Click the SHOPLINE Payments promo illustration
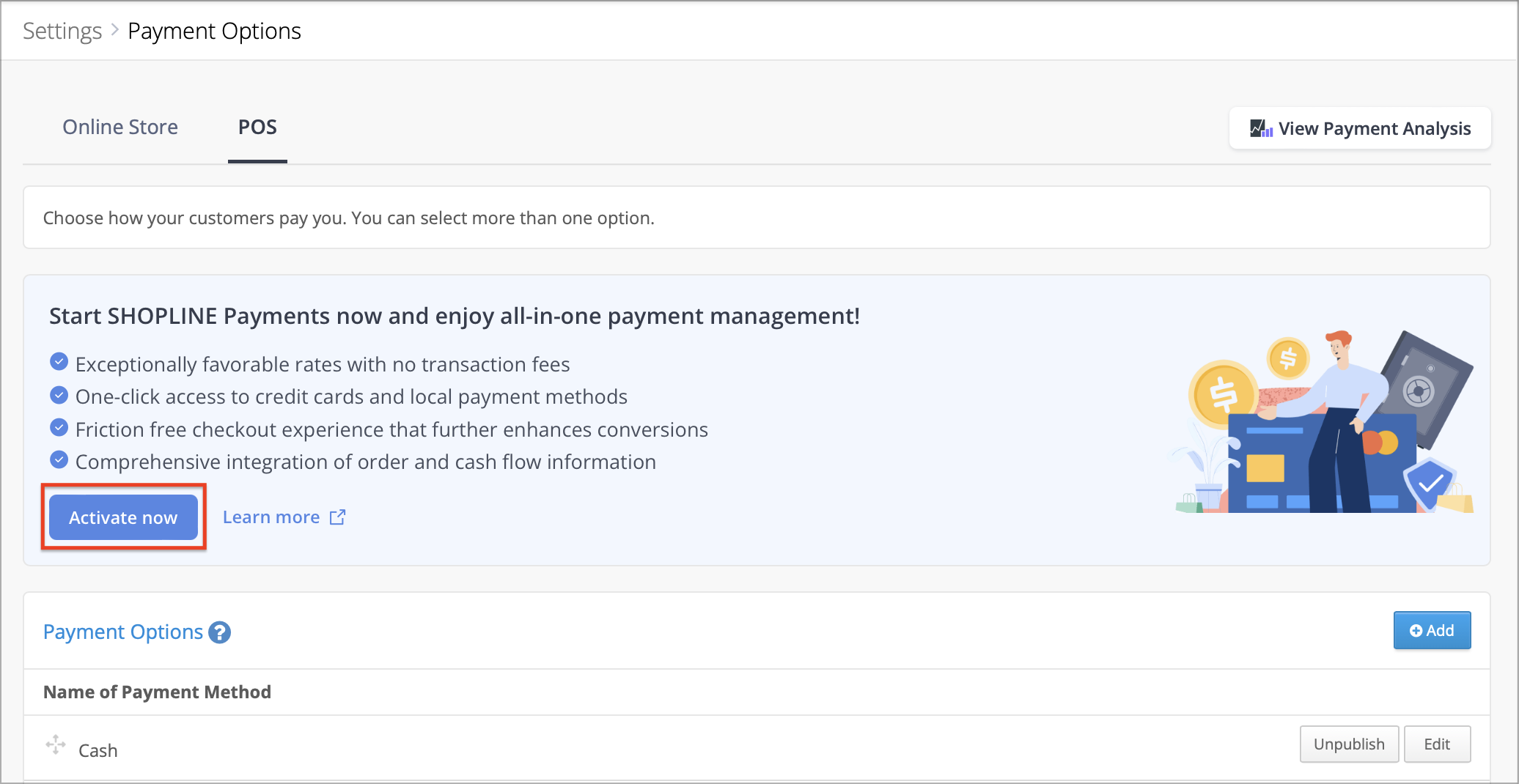The image size is (1519, 784). [x=1322, y=421]
